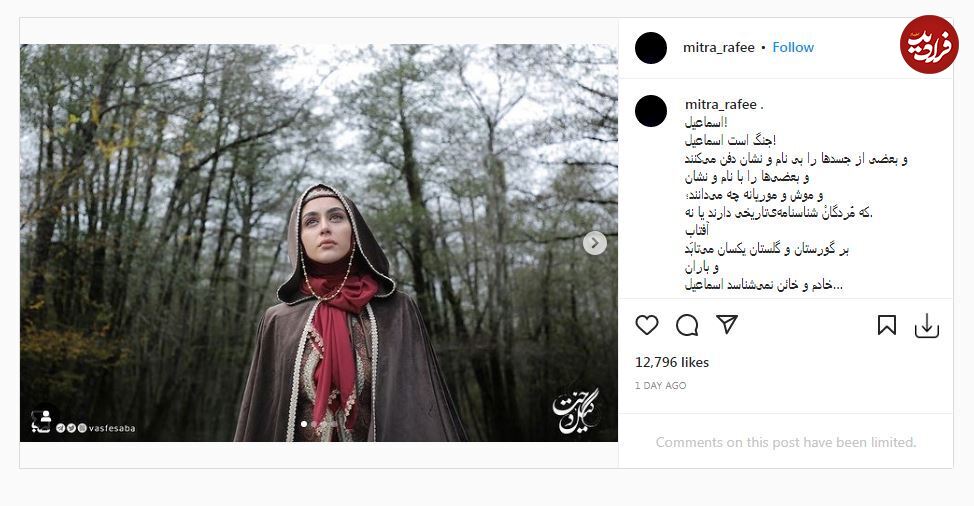
Task: Advance carousel with the next arrow
Action: [x=594, y=243]
